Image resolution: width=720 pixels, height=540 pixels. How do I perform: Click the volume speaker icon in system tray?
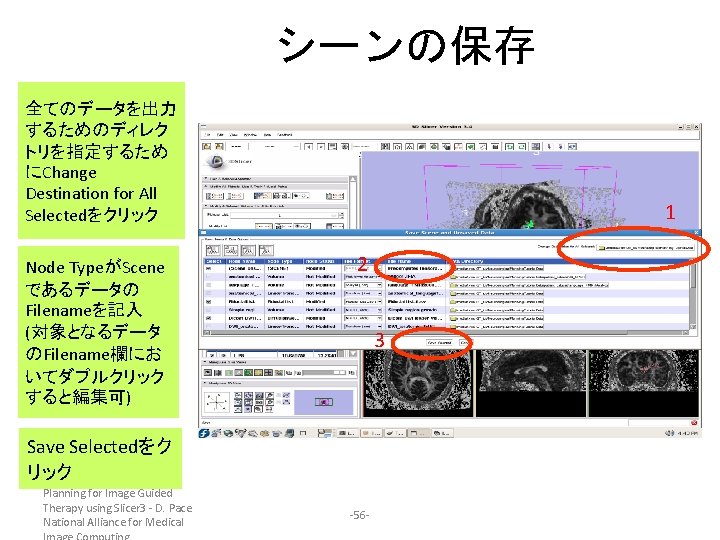coord(669,433)
